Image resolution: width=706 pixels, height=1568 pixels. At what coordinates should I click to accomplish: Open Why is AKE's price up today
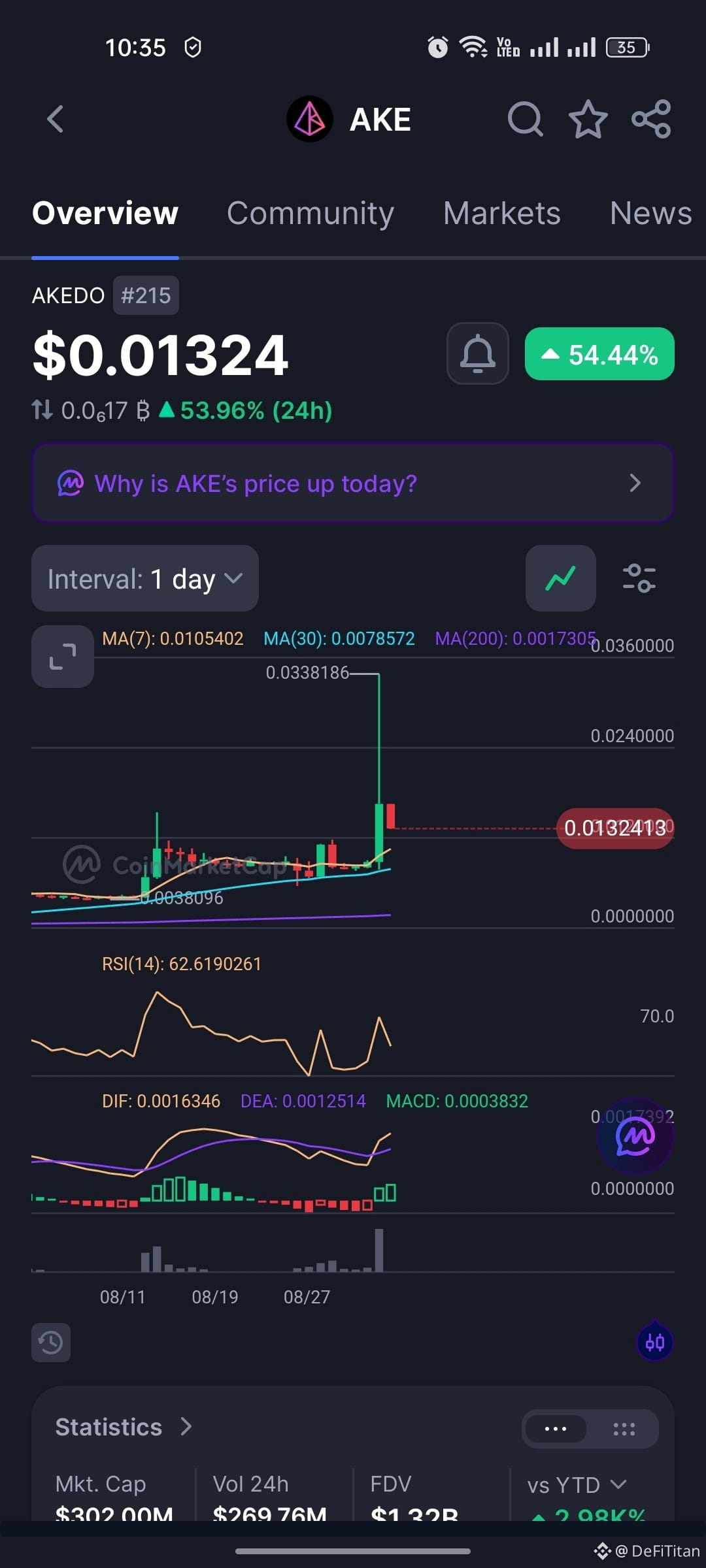tap(353, 483)
